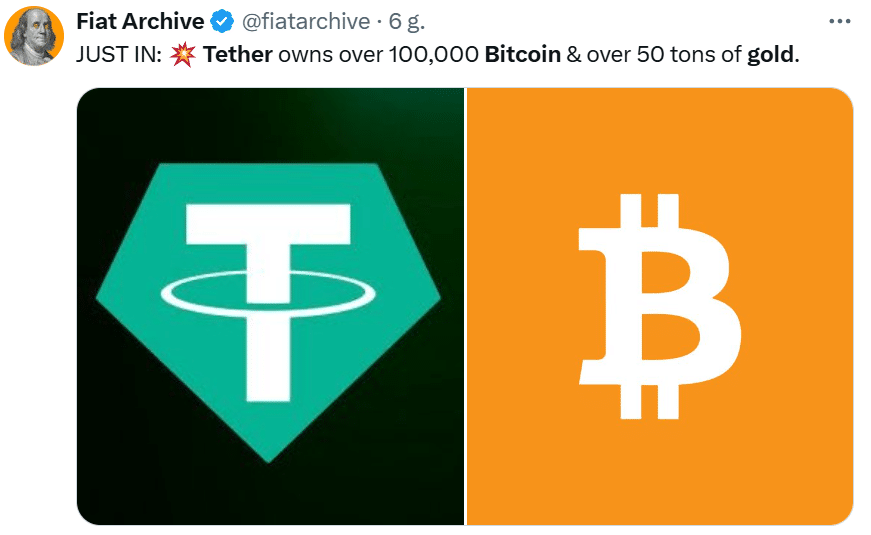
Task: Open the Fiat Archive profile avatar
Action: pos(34,37)
